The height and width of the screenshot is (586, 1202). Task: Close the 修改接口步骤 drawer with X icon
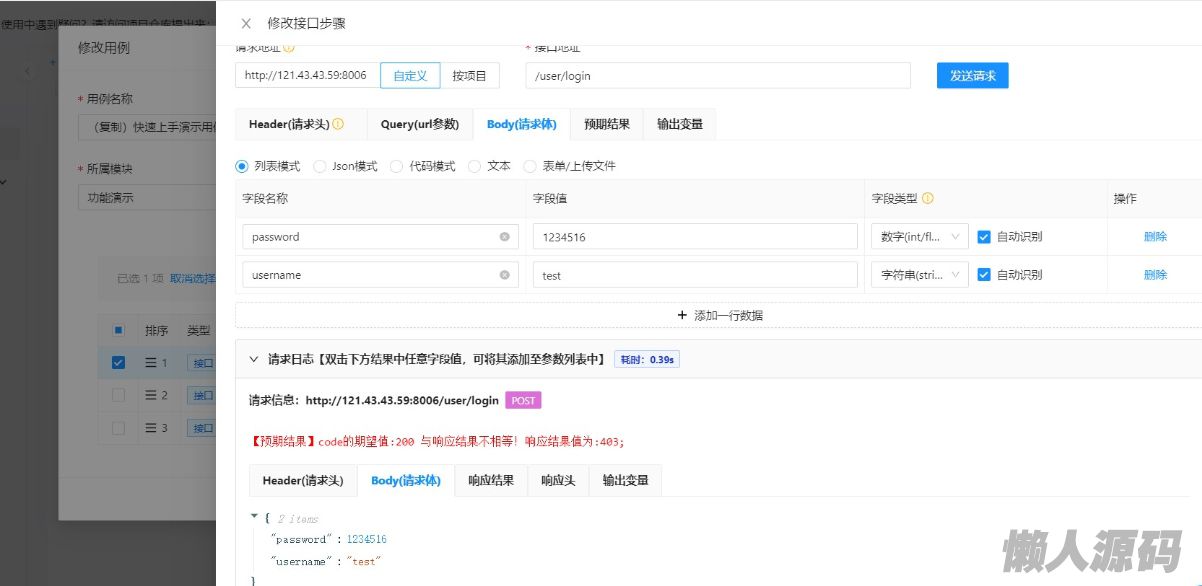(246, 23)
